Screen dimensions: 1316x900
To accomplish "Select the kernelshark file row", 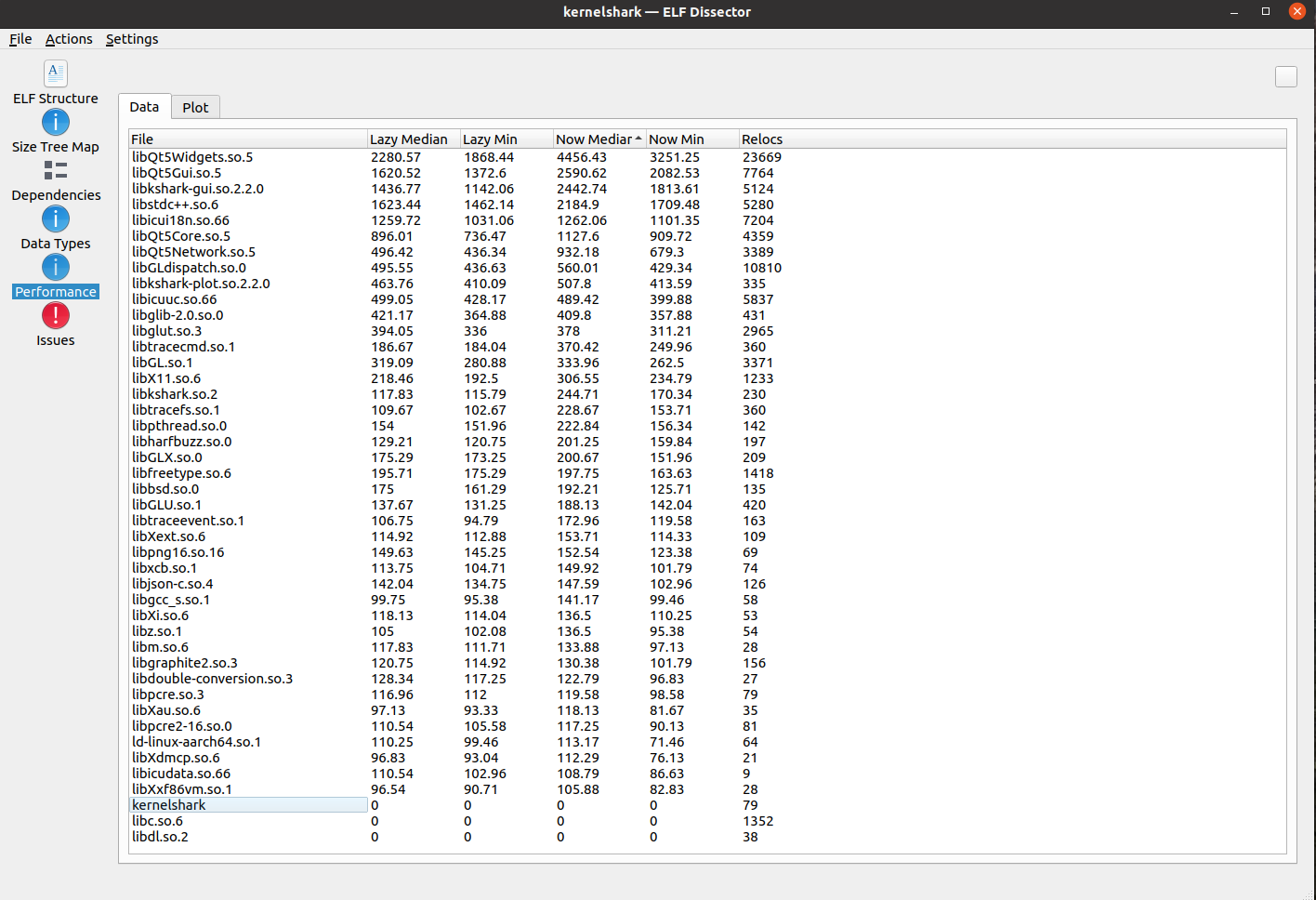I will pyautogui.click(x=707, y=805).
